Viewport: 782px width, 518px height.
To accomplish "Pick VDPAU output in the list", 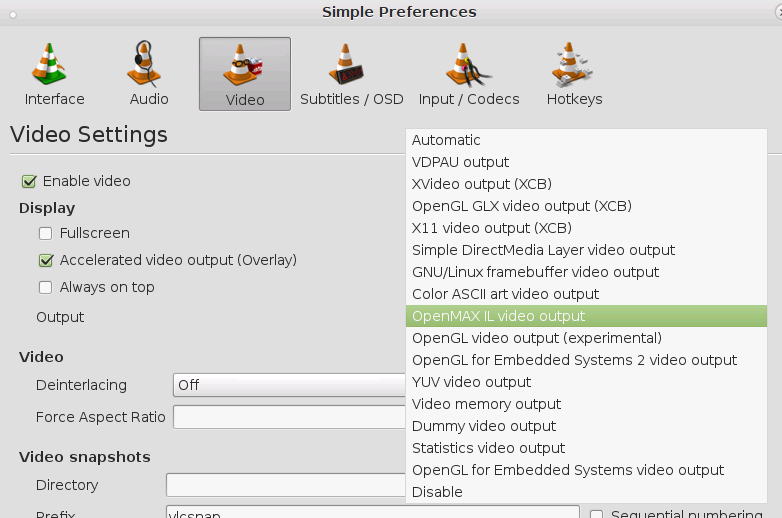I will (460, 163).
